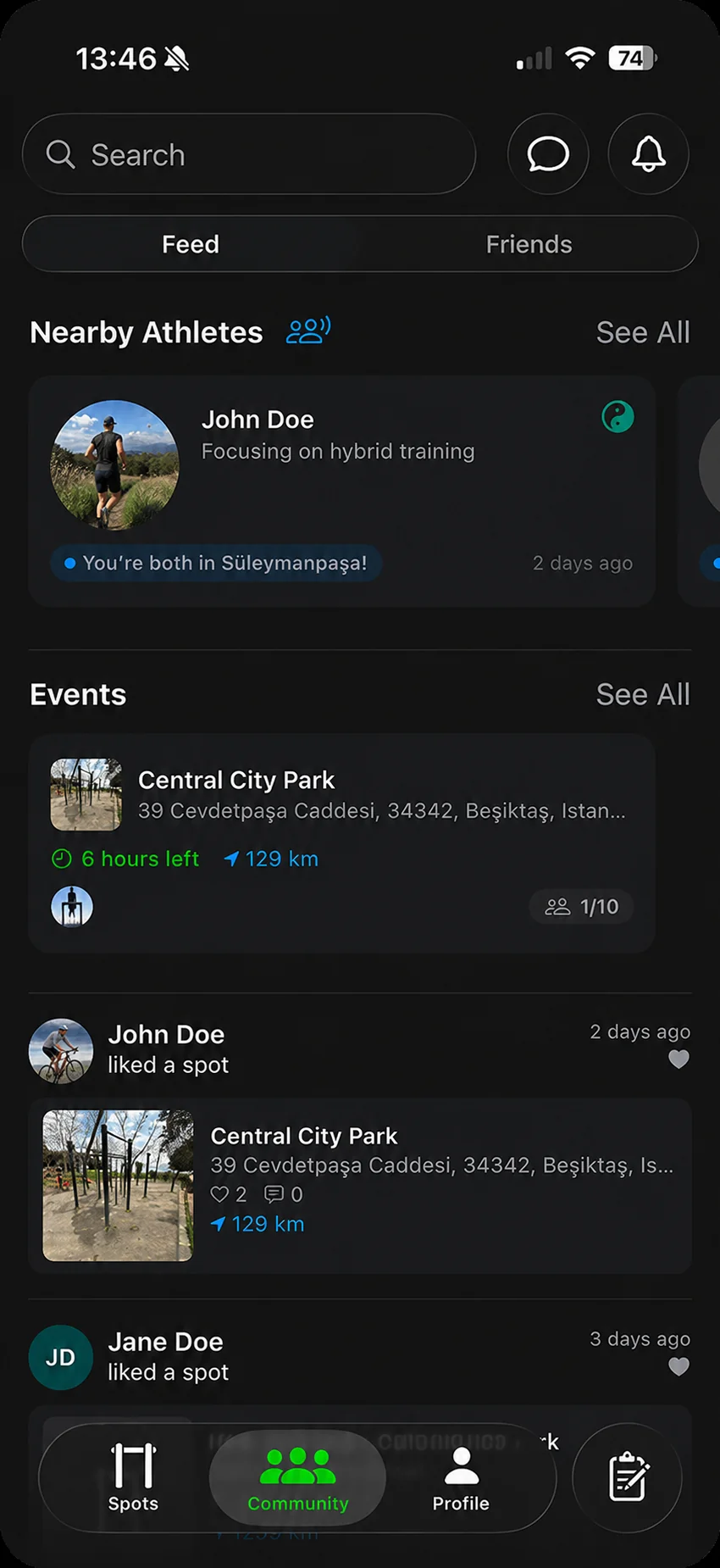Image resolution: width=720 pixels, height=1568 pixels.
Task: Tap the battery 74 indicator
Action: (633, 58)
